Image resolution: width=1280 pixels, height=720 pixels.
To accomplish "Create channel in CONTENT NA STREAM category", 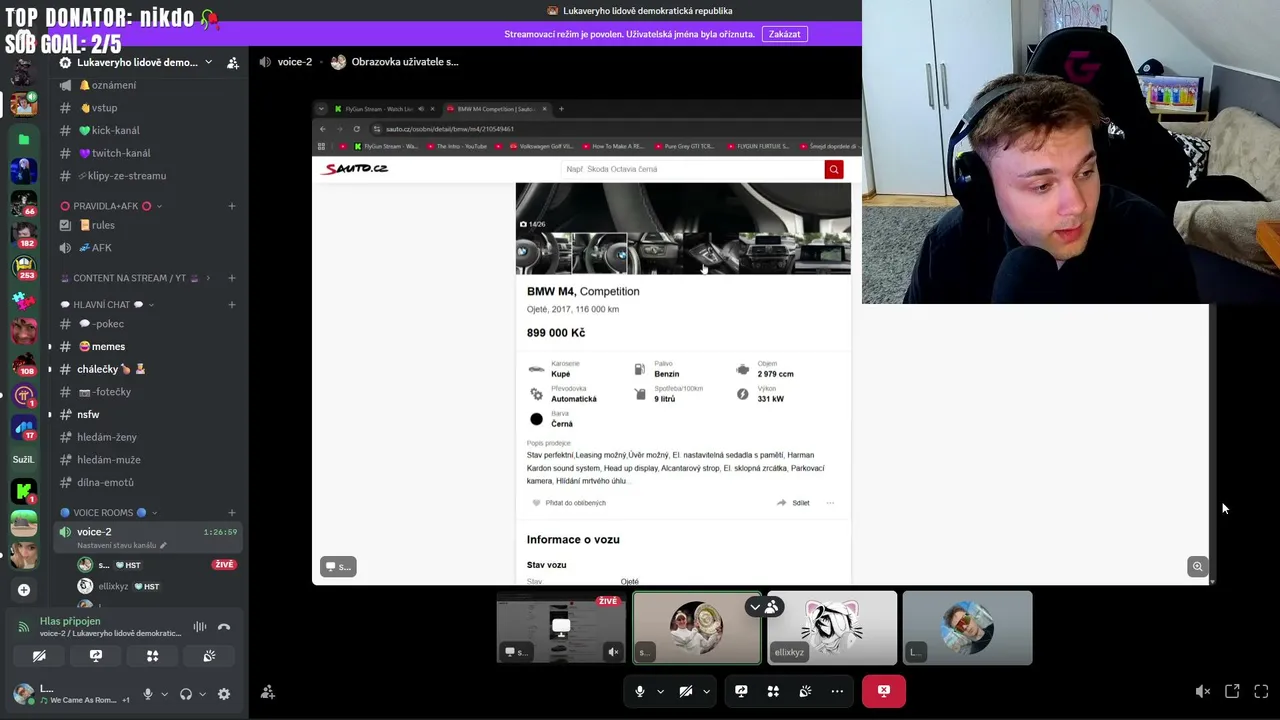I will 231,278.
